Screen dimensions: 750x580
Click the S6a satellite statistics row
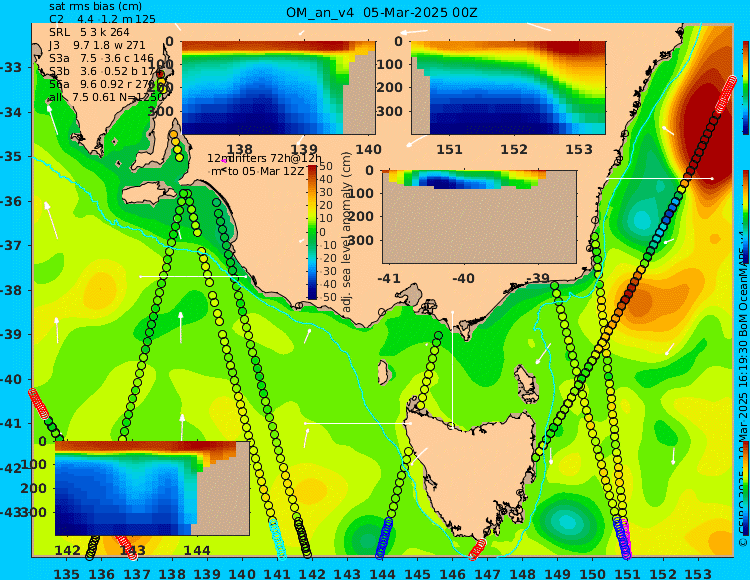pyautogui.click(x=107, y=84)
